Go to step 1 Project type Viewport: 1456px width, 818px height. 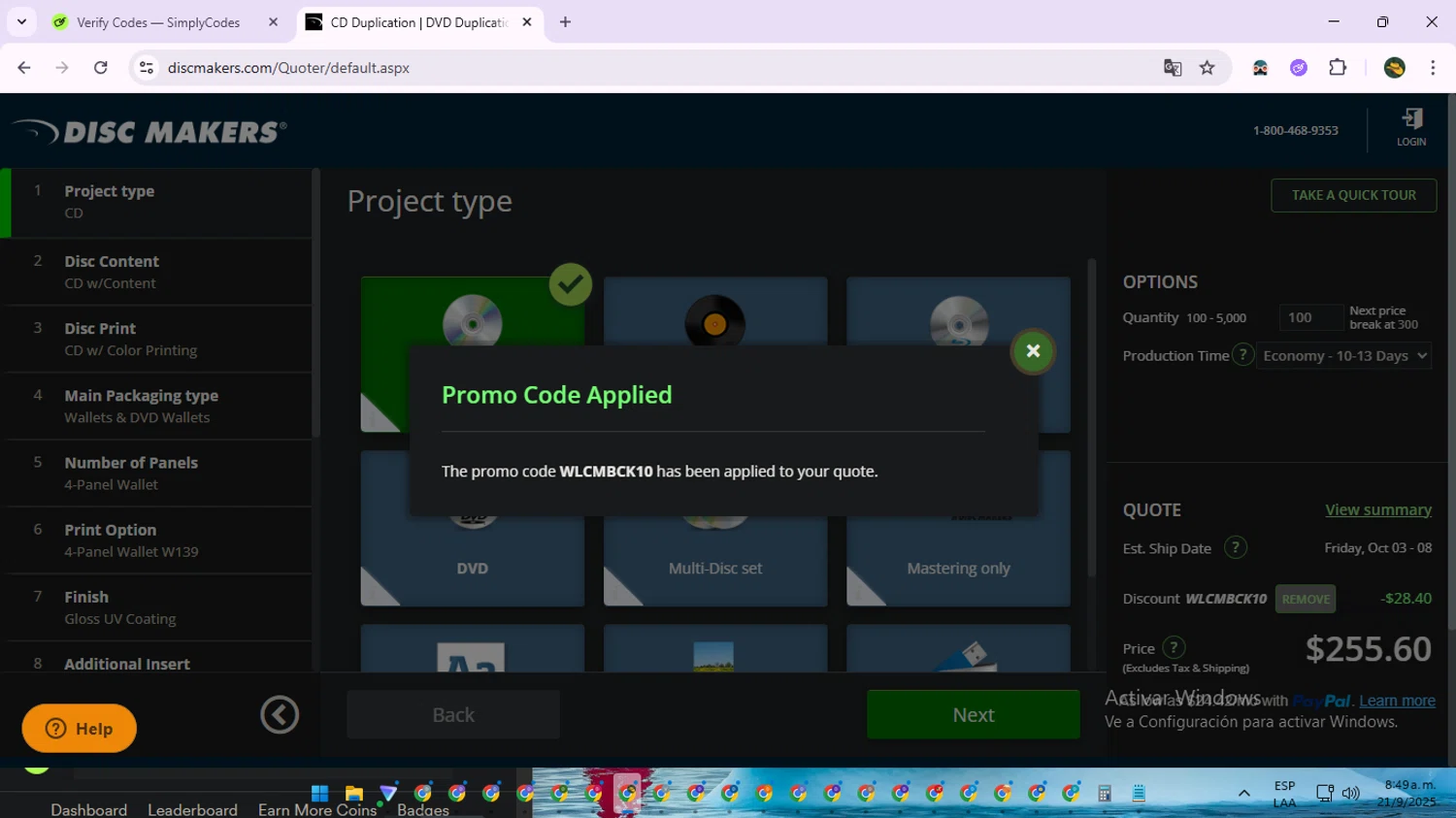[x=155, y=202]
